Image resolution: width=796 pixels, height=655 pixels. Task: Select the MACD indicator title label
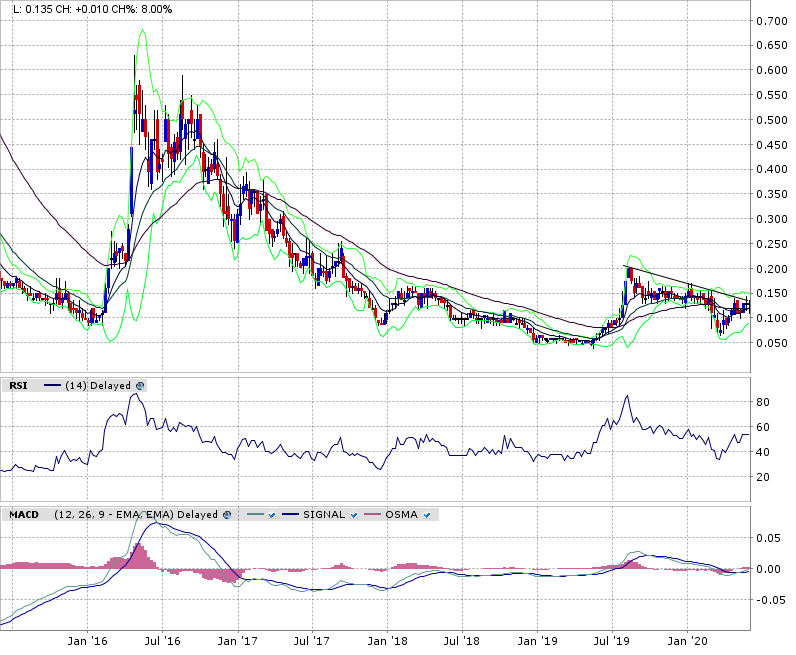pos(23,515)
